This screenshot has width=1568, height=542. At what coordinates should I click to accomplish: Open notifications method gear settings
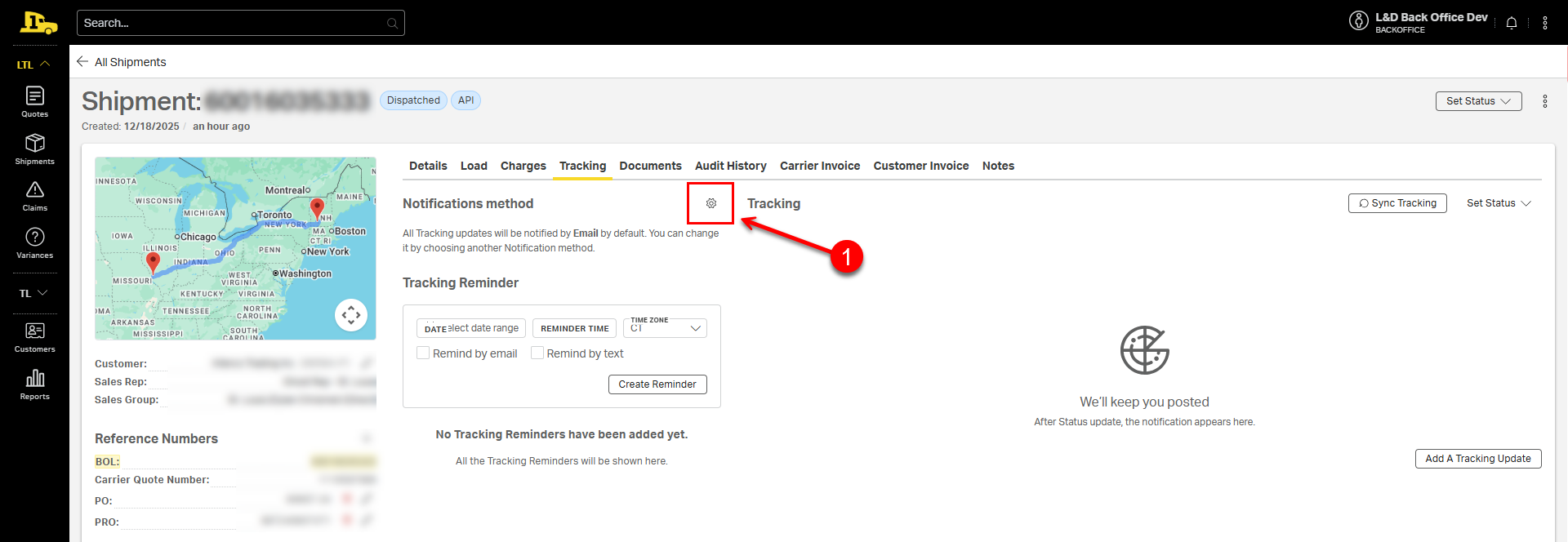710,203
